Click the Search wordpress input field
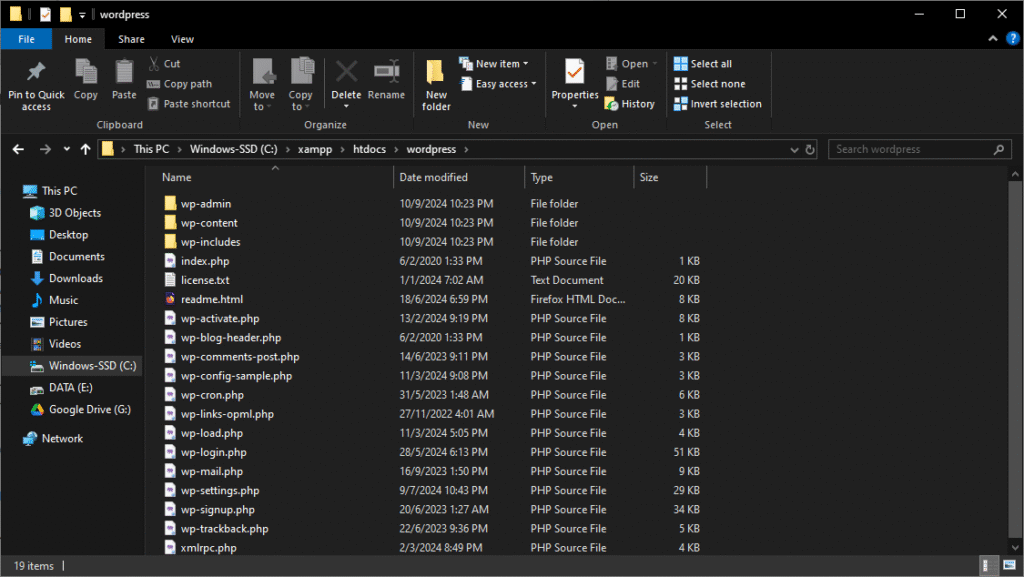This screenshot has height=577, width=1024. [910, 149]
